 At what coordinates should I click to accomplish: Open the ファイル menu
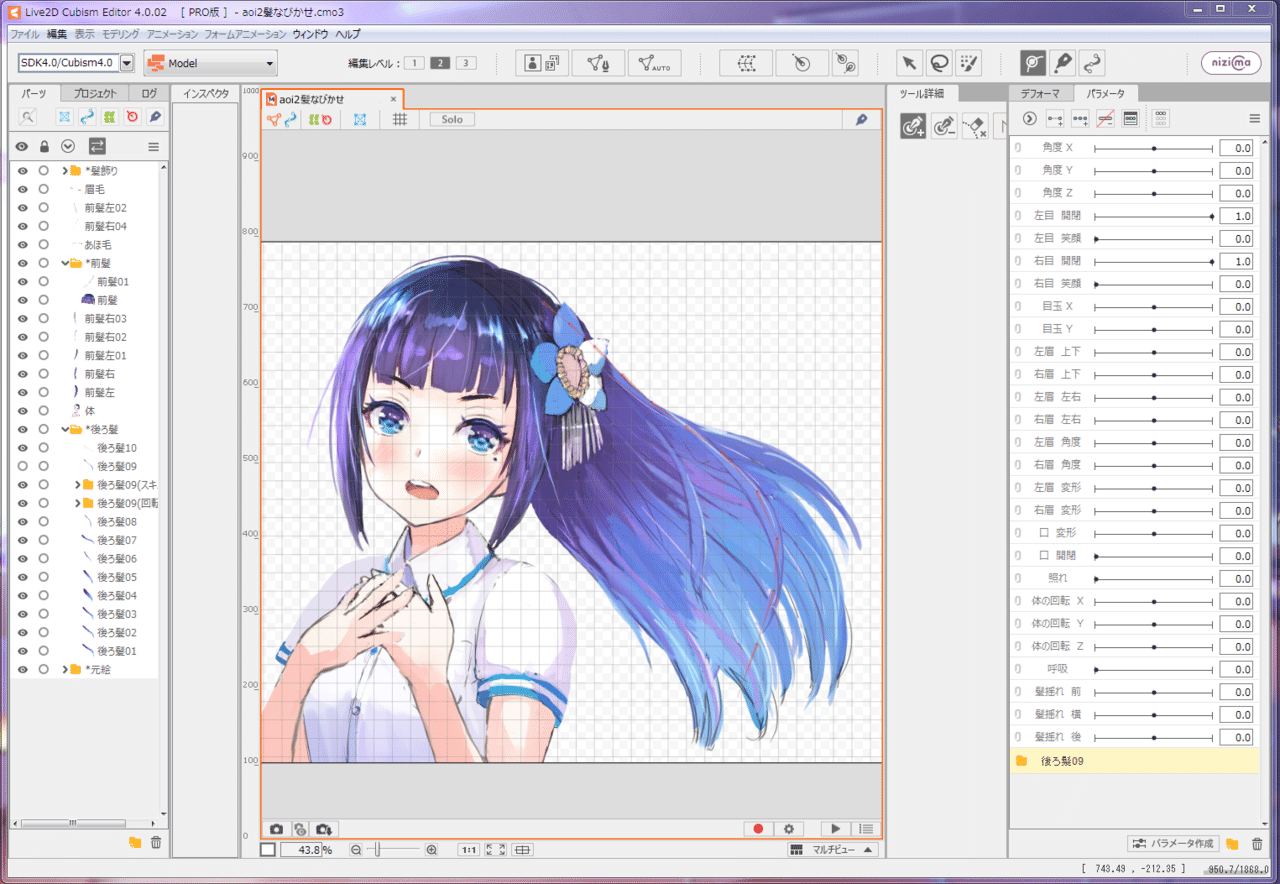coord(24,34)
